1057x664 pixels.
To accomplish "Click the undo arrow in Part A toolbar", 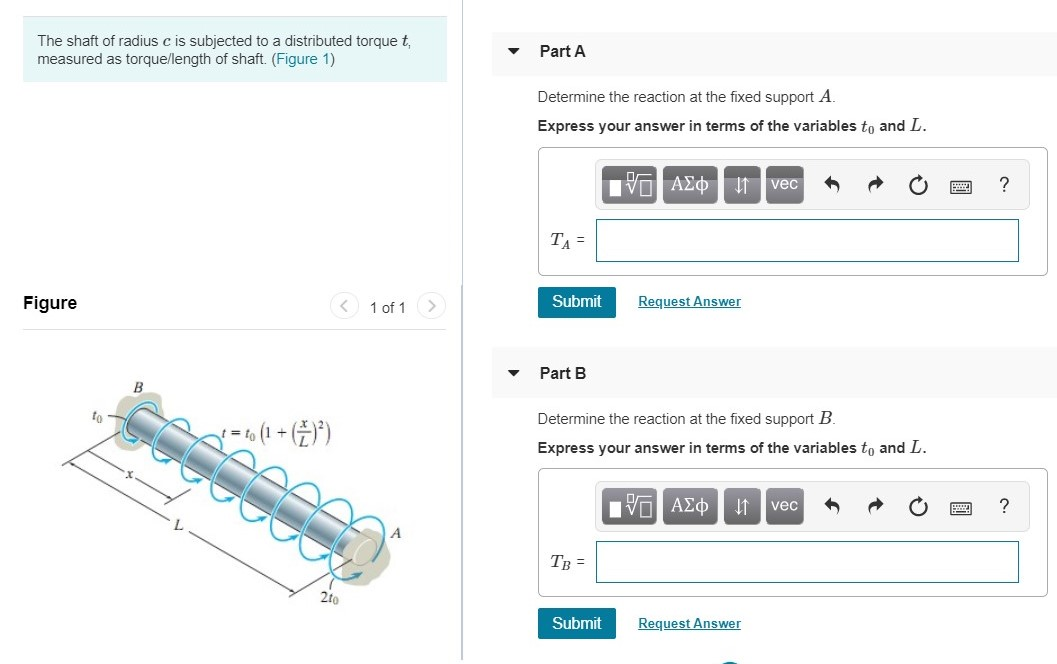I will [x=832, y=184].
